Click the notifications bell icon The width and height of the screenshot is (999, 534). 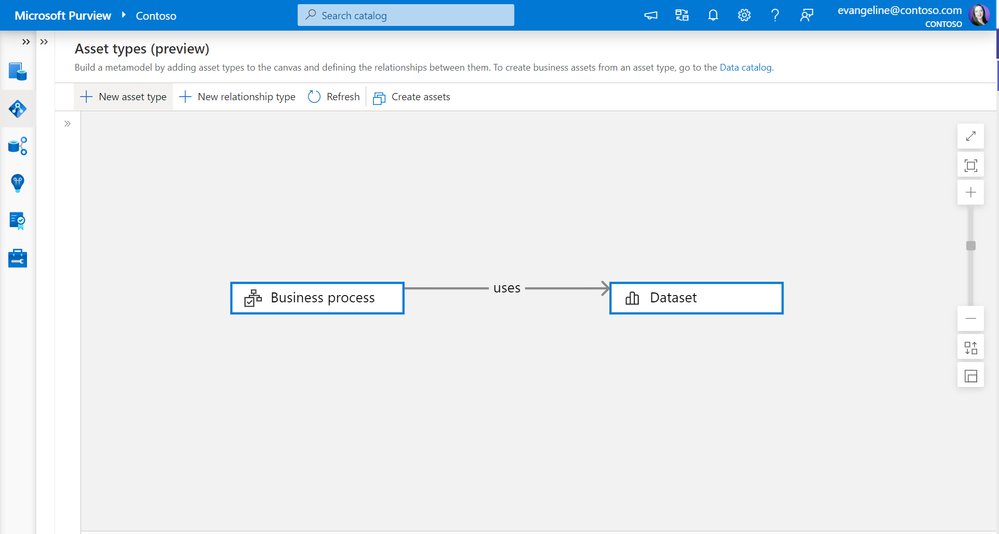713,15
